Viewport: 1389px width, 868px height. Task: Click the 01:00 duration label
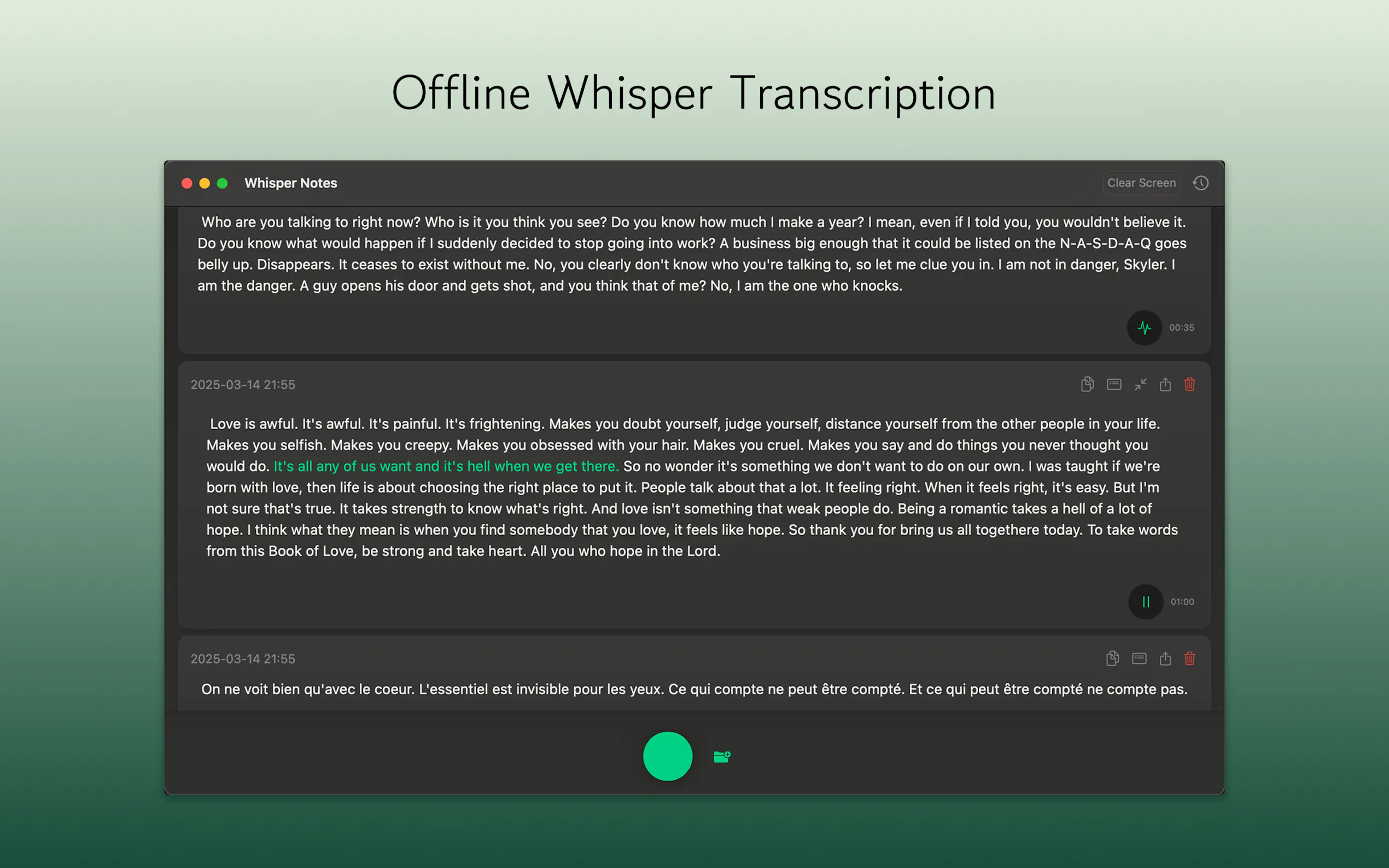tap(1182, 602)
